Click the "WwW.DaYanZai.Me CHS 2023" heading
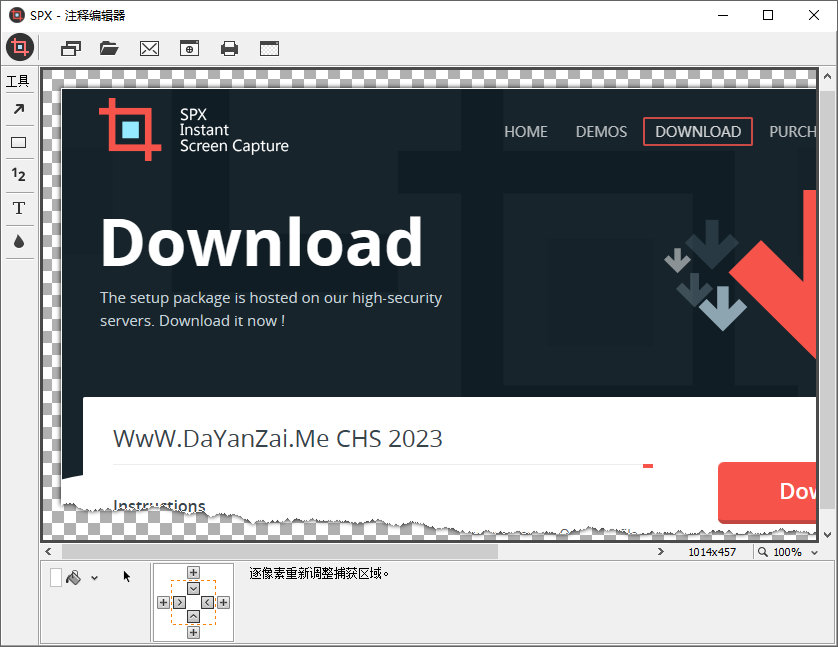 pos(277,439)
